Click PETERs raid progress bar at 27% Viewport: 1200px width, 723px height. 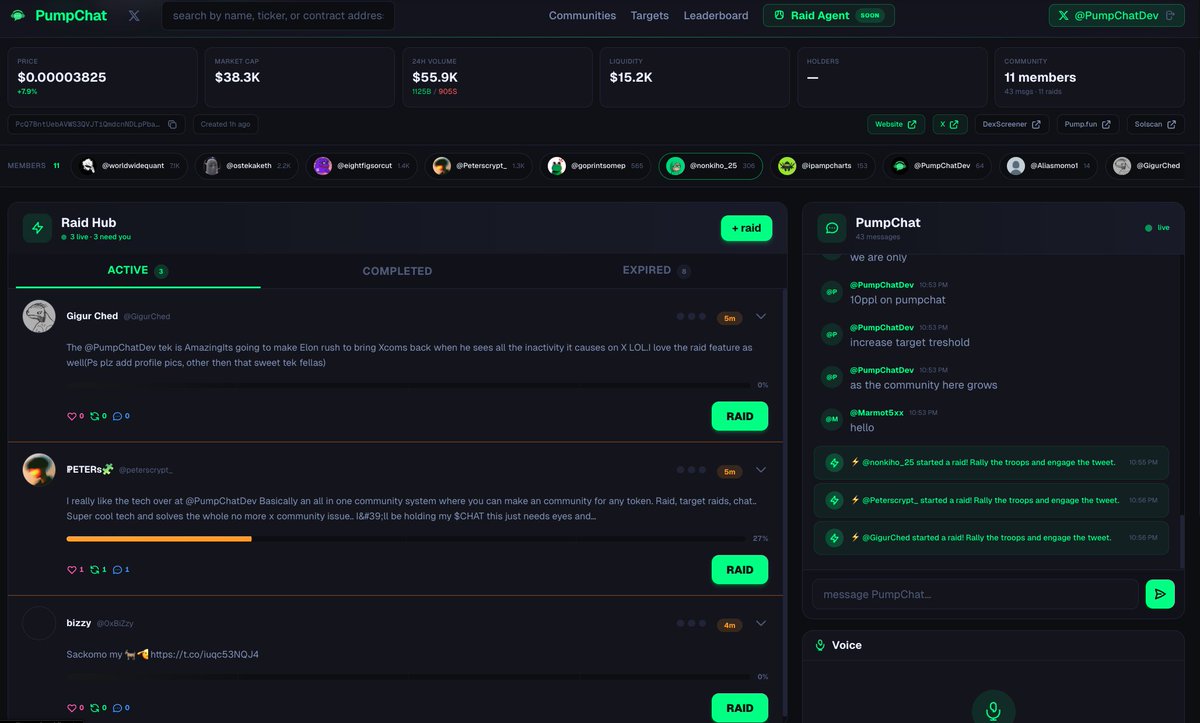[408, 538]
